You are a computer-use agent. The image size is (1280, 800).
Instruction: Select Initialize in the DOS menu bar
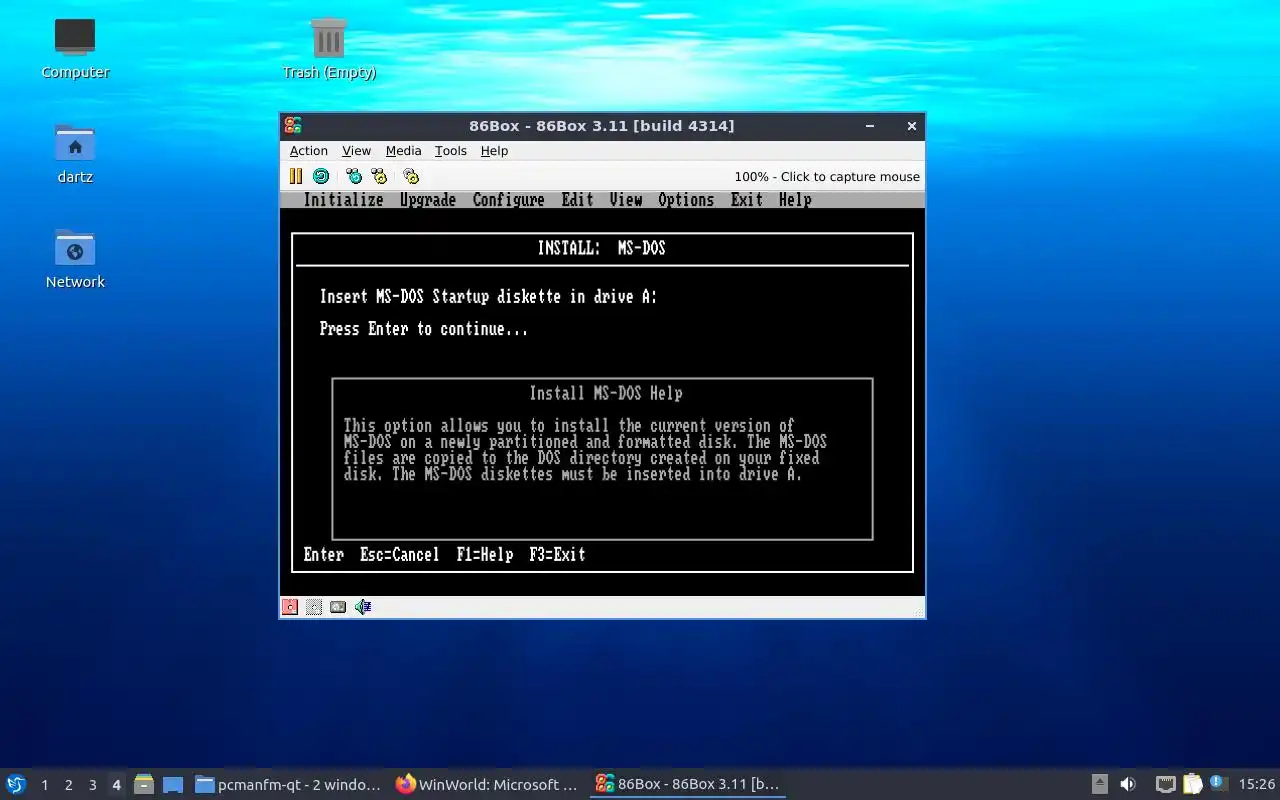(x=343, y=200)
